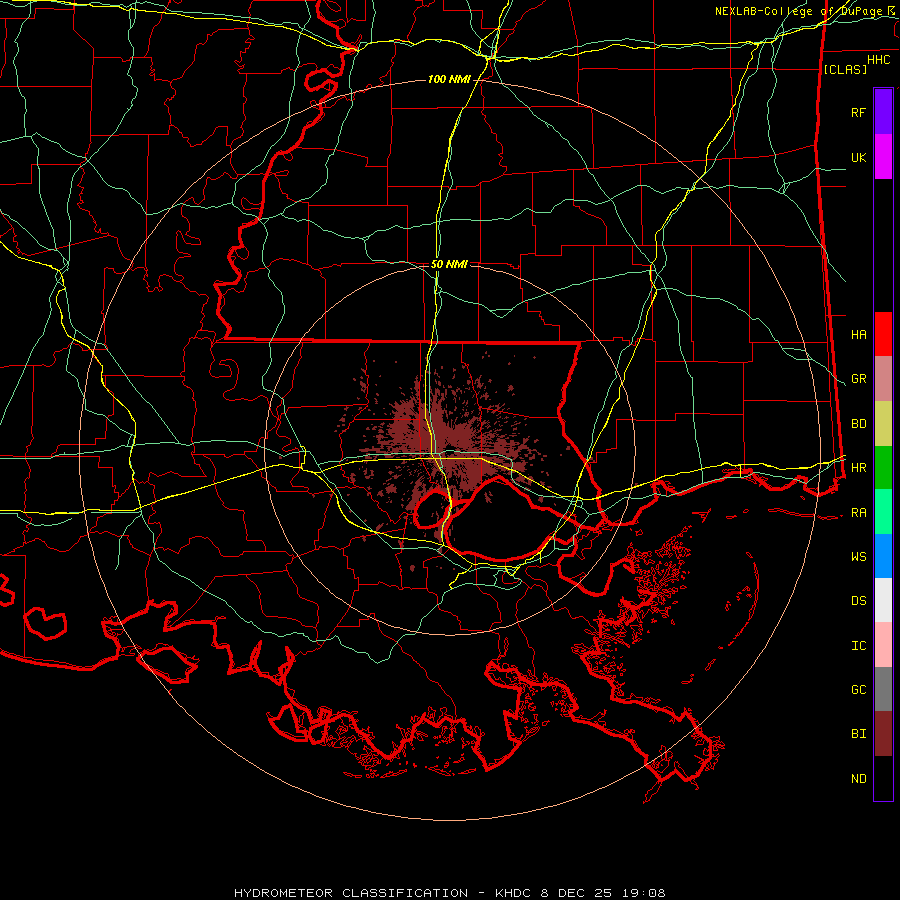Image resolution: width=900 pixels, height=900 pixels.
Task: Click the UK legend label
Action: (x=858, y=157)
